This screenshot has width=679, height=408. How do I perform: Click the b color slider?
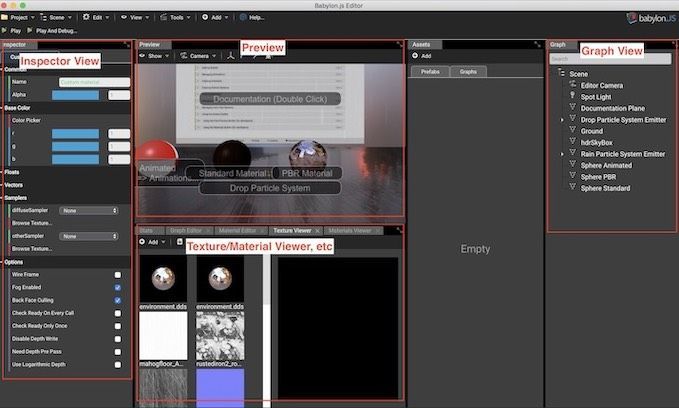click(x=75, y=159)
